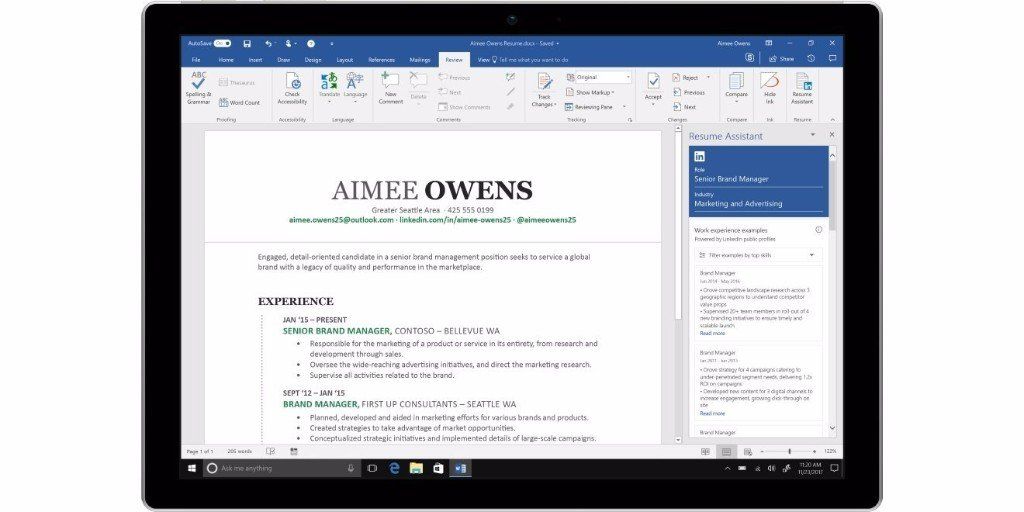
Task: Click the Share button
Action: (x=781, y=59)
